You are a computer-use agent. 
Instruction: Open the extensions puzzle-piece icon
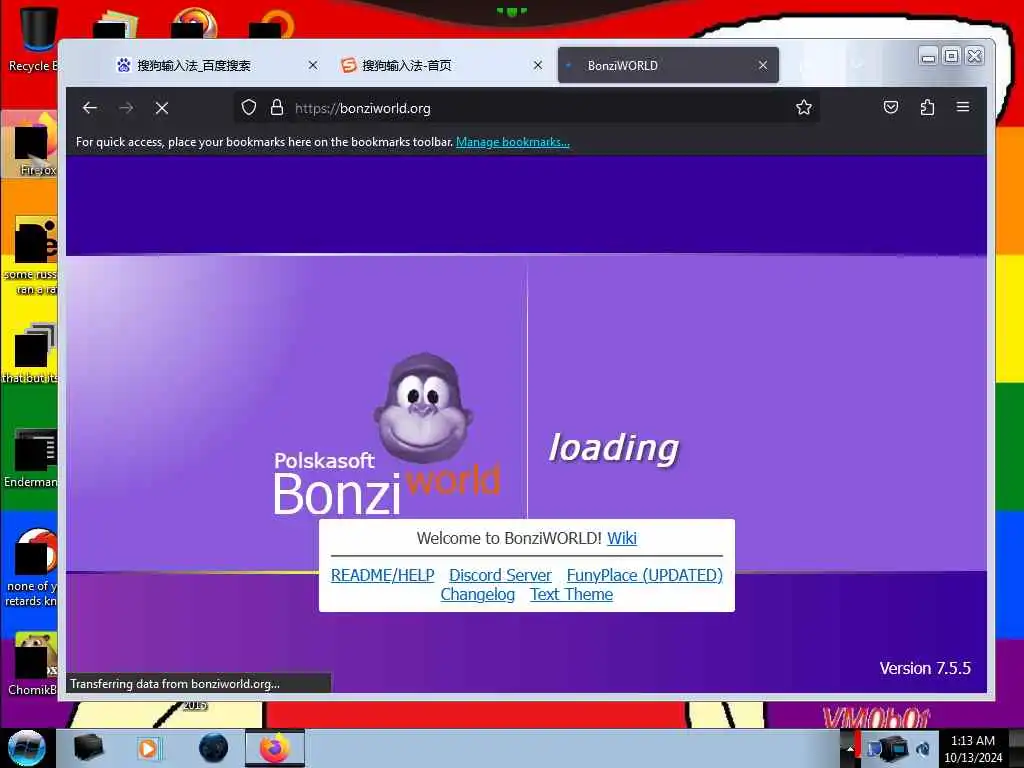(927, 107)
